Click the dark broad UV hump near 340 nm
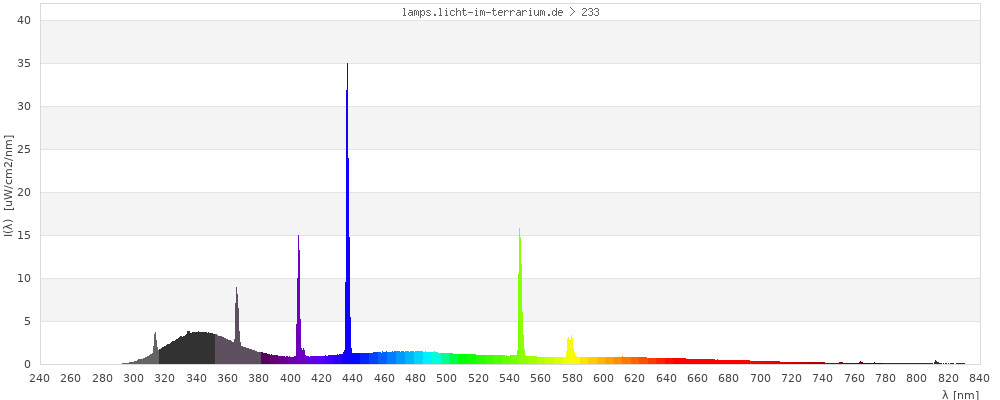This screenshot has width=1000, height=400. [195, 350]
